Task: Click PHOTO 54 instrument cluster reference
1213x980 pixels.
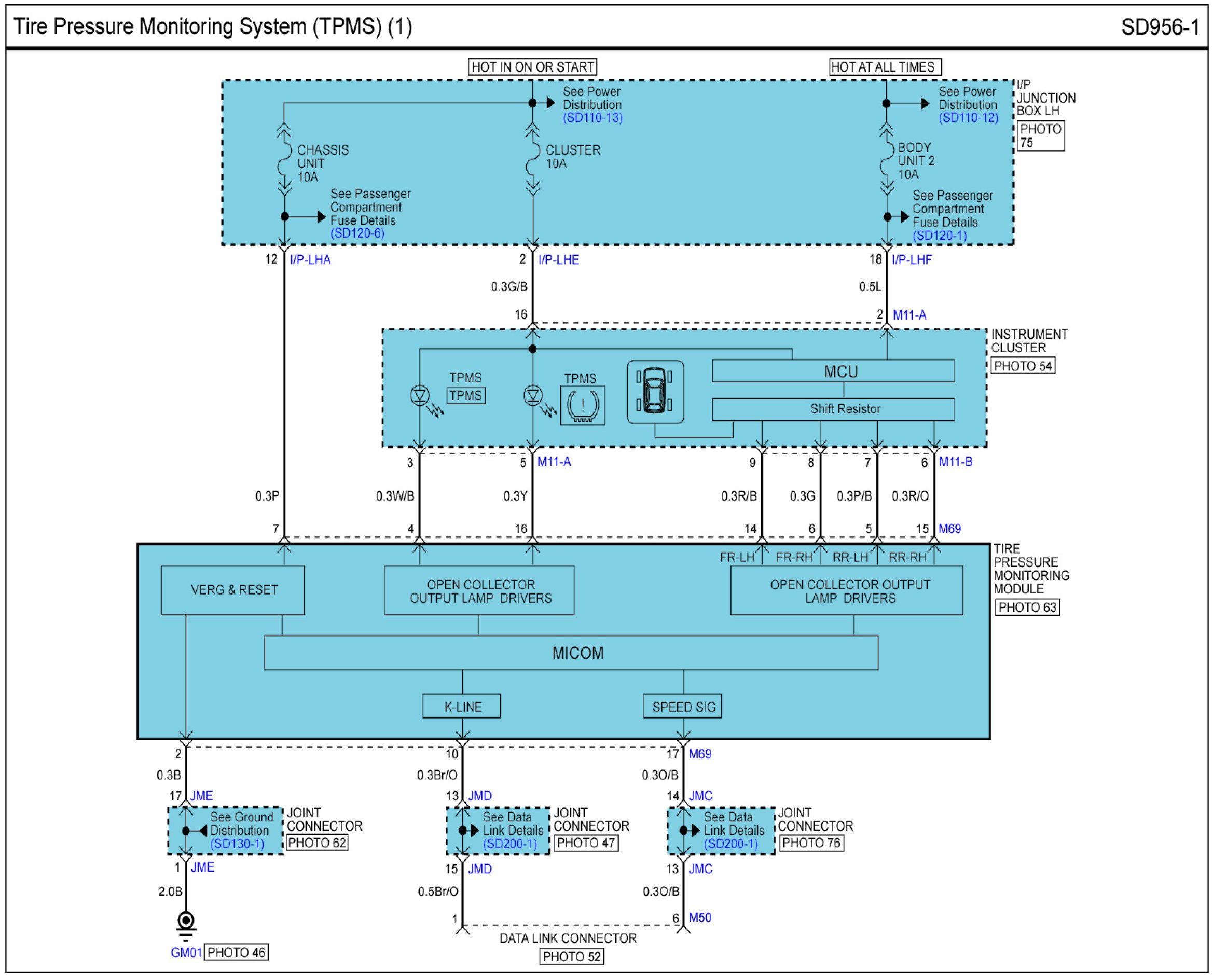Action: pyautogui.click(x=1022, y=366)
